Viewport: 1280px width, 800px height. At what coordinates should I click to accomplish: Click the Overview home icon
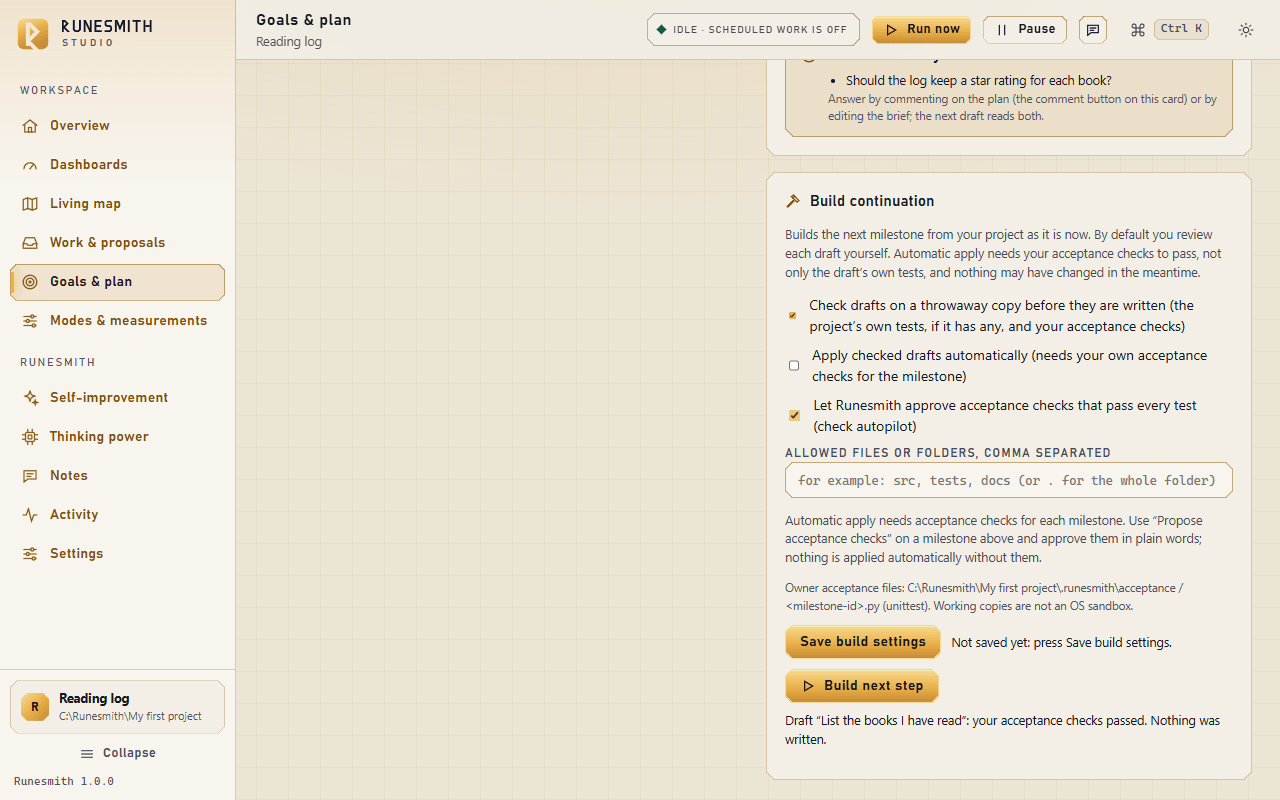tap(30, 125)
